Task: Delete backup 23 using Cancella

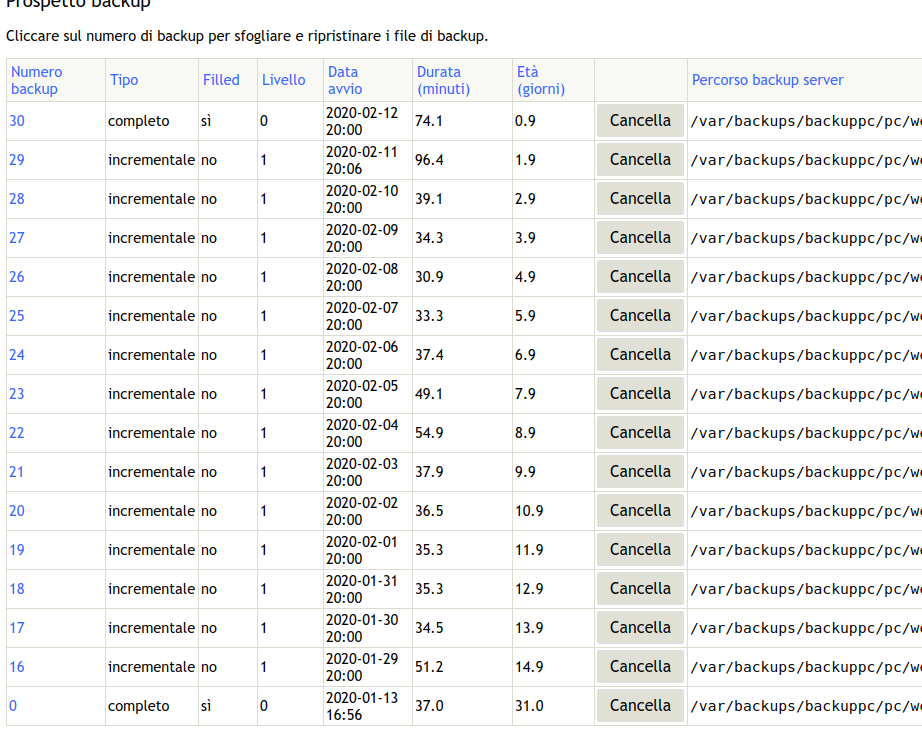Action: (640, 393)
